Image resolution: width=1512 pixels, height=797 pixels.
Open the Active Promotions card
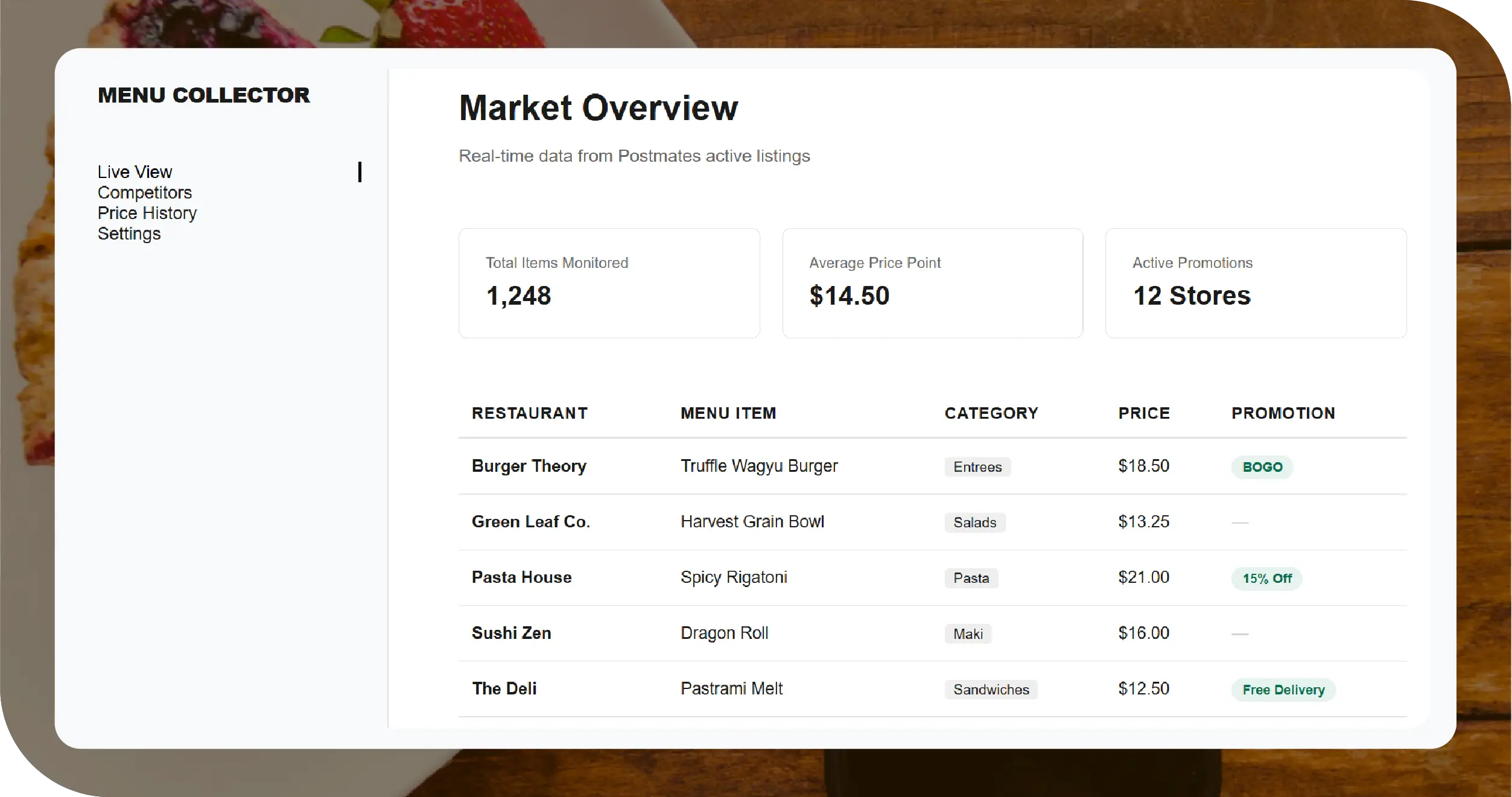coord(1256,283)
